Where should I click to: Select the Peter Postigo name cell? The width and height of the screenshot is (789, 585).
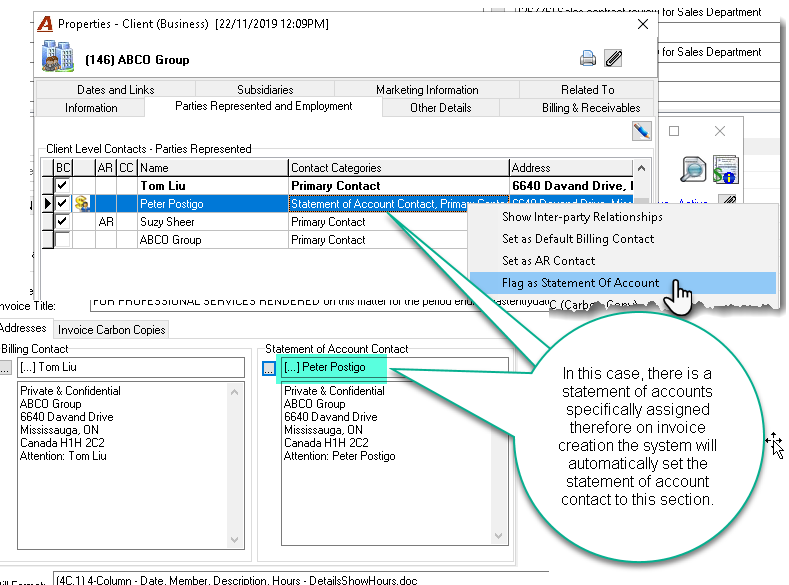[213, 204]
